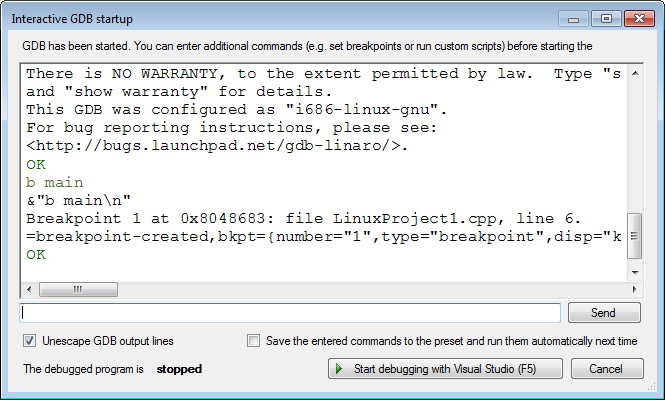
Task: Click the horizontal scrollbar left arrow
Action: (x=29, y=289)
